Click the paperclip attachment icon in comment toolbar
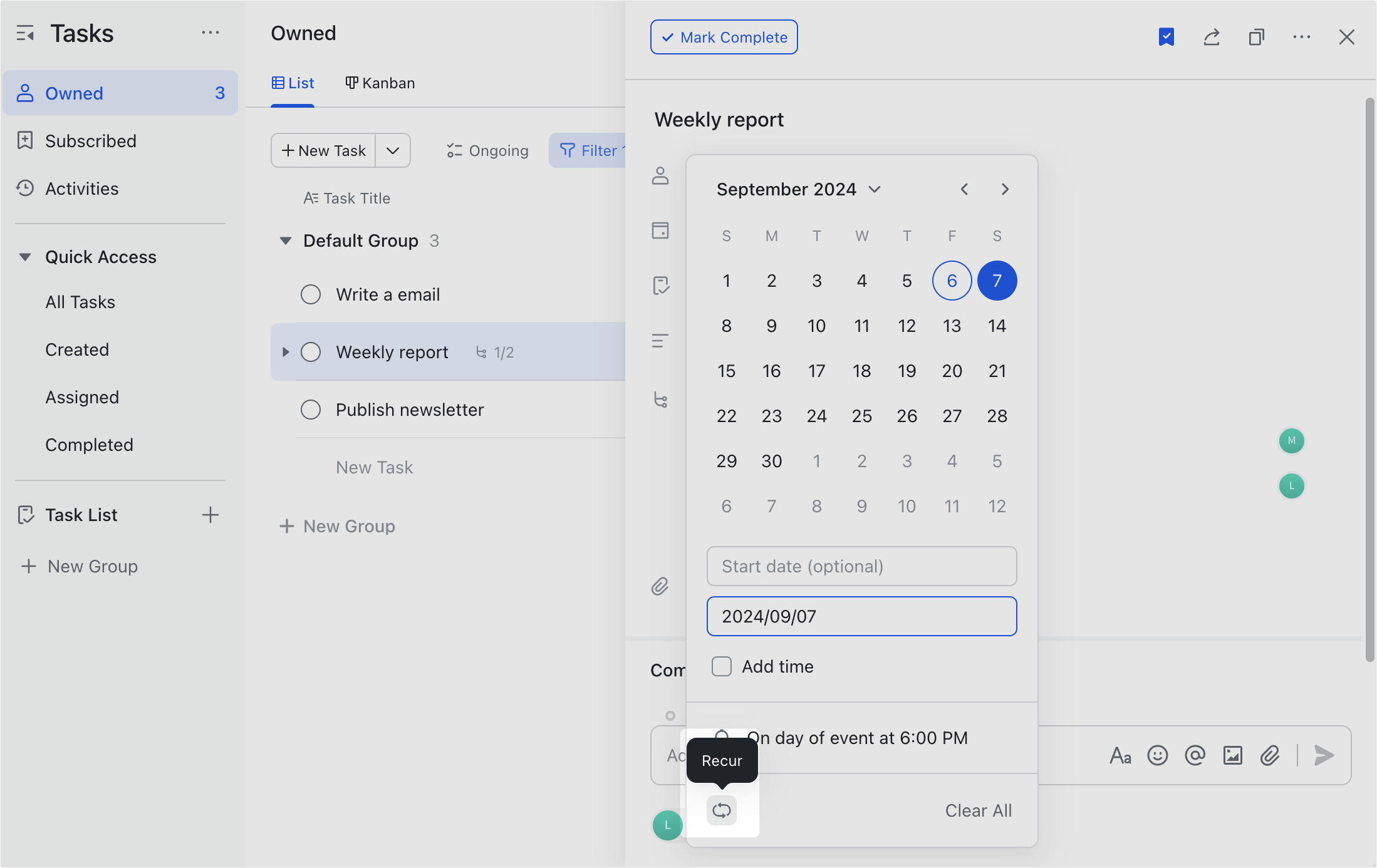The height and width of the screenshot is (868, 1377). click(x=1270, y=755)
